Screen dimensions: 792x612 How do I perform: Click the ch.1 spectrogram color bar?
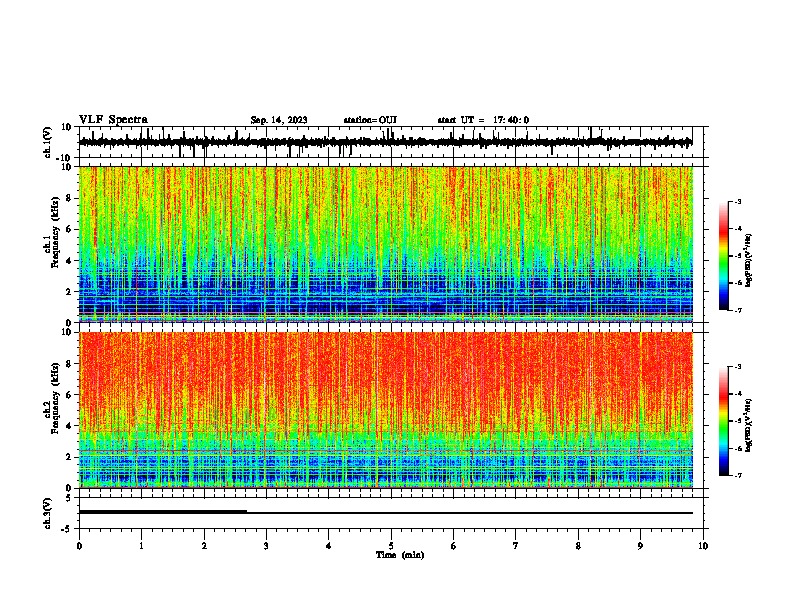723,256
